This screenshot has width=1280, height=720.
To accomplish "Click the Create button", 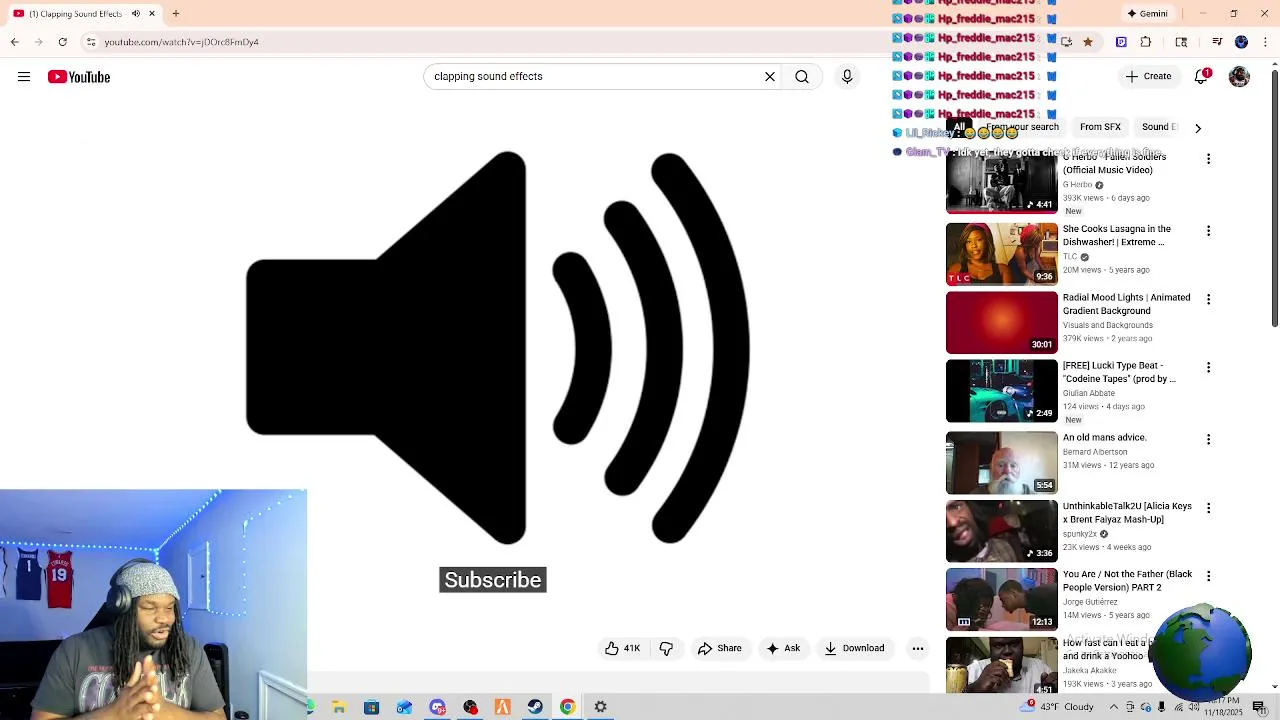I will tap(1148, 76).
